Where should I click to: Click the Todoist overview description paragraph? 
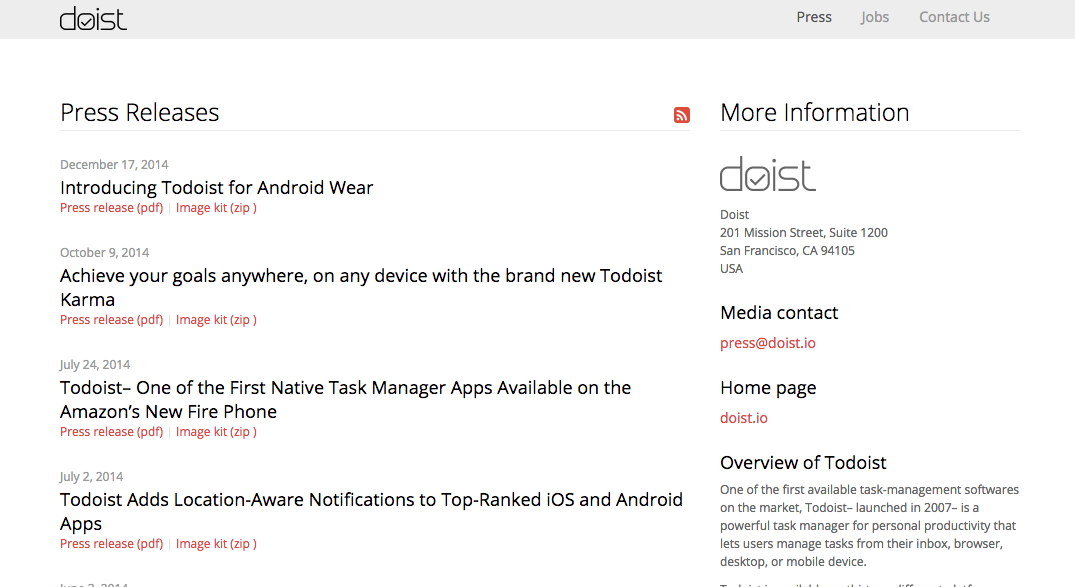(869, 525)
